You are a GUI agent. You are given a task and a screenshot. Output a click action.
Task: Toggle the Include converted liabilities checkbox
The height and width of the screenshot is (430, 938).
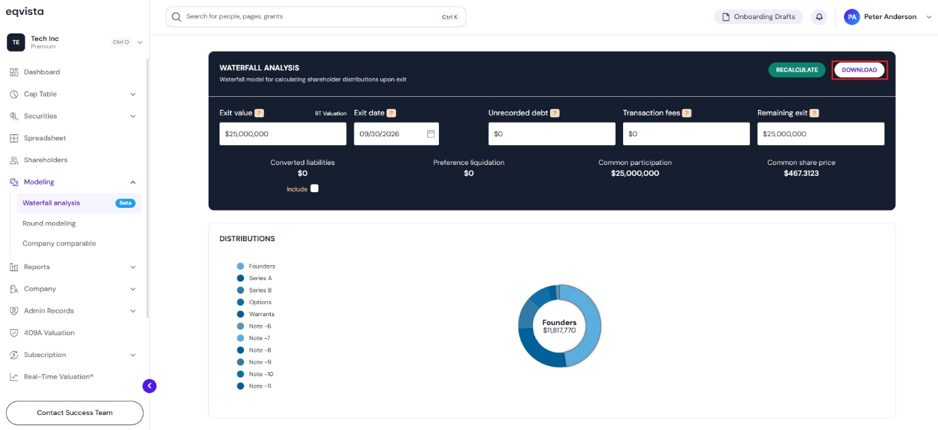click(315, 188)
